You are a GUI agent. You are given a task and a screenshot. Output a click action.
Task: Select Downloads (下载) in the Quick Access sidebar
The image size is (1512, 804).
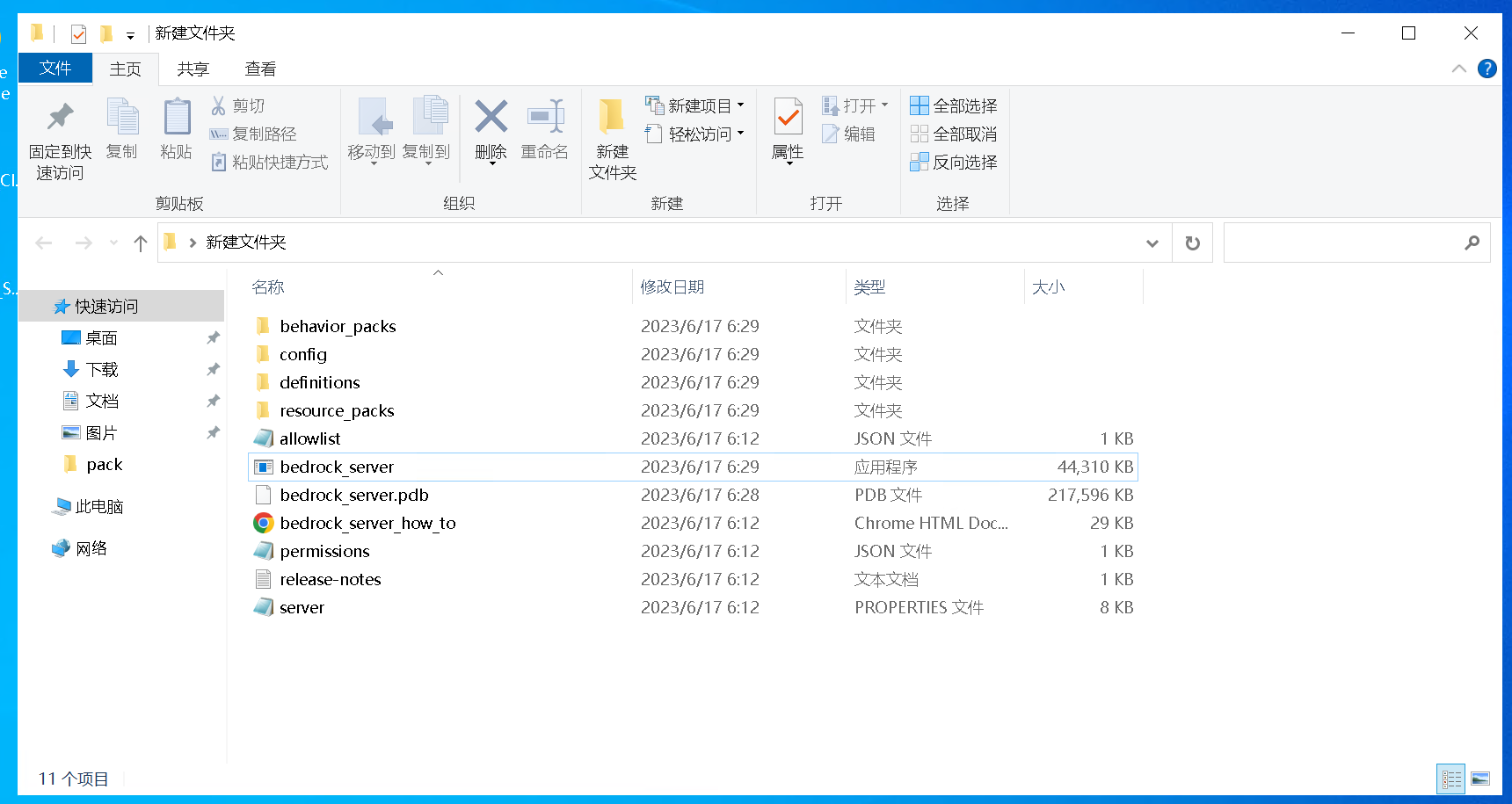coord(102,370)
